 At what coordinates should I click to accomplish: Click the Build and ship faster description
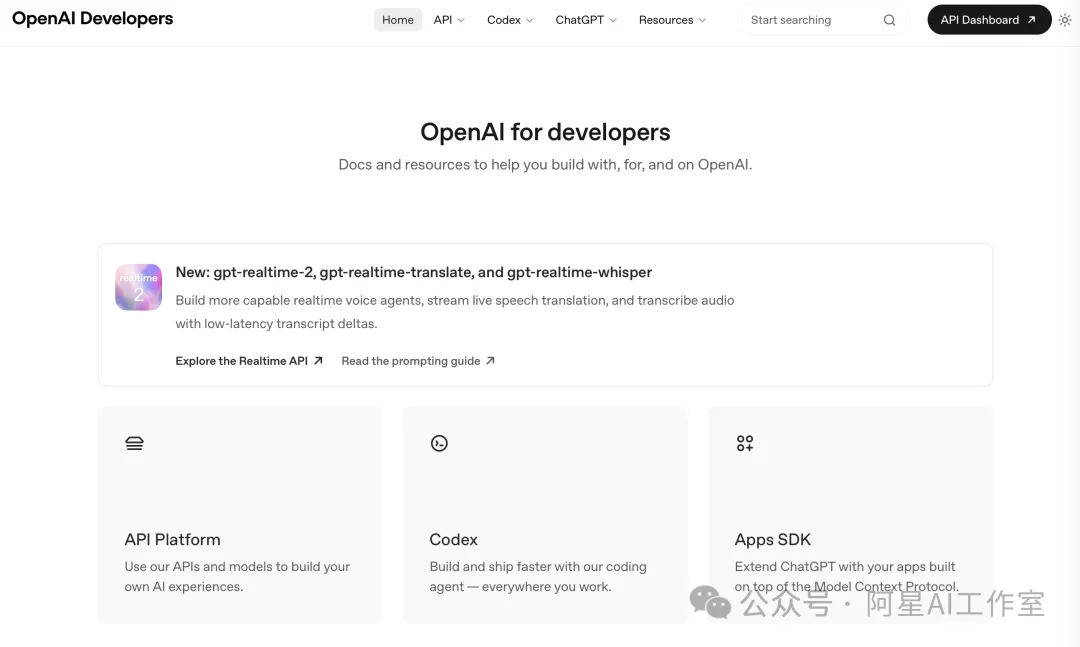(538, 576)
